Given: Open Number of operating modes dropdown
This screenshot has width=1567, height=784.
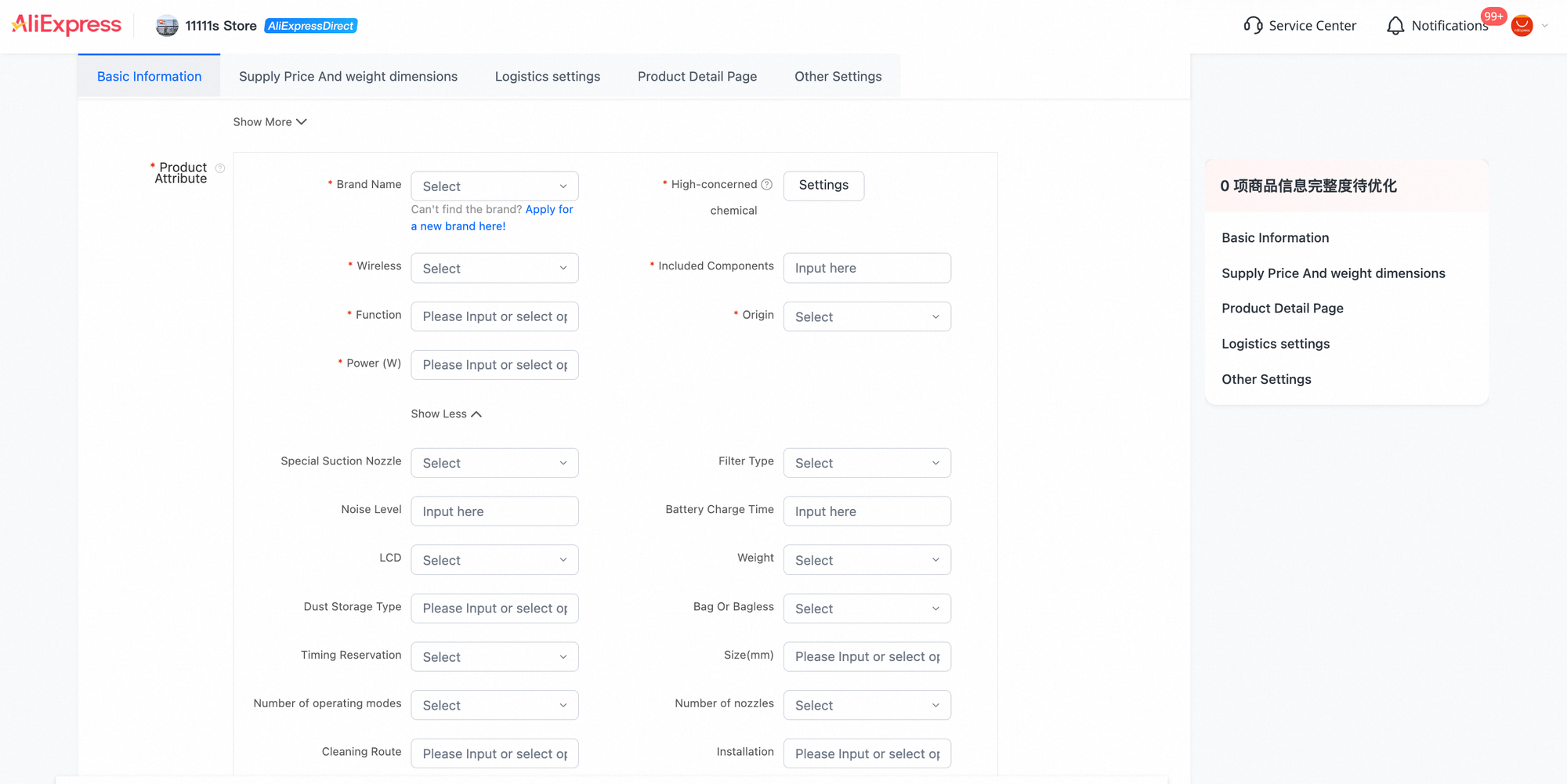Looking at the screenshot, I should coord(494,705).
